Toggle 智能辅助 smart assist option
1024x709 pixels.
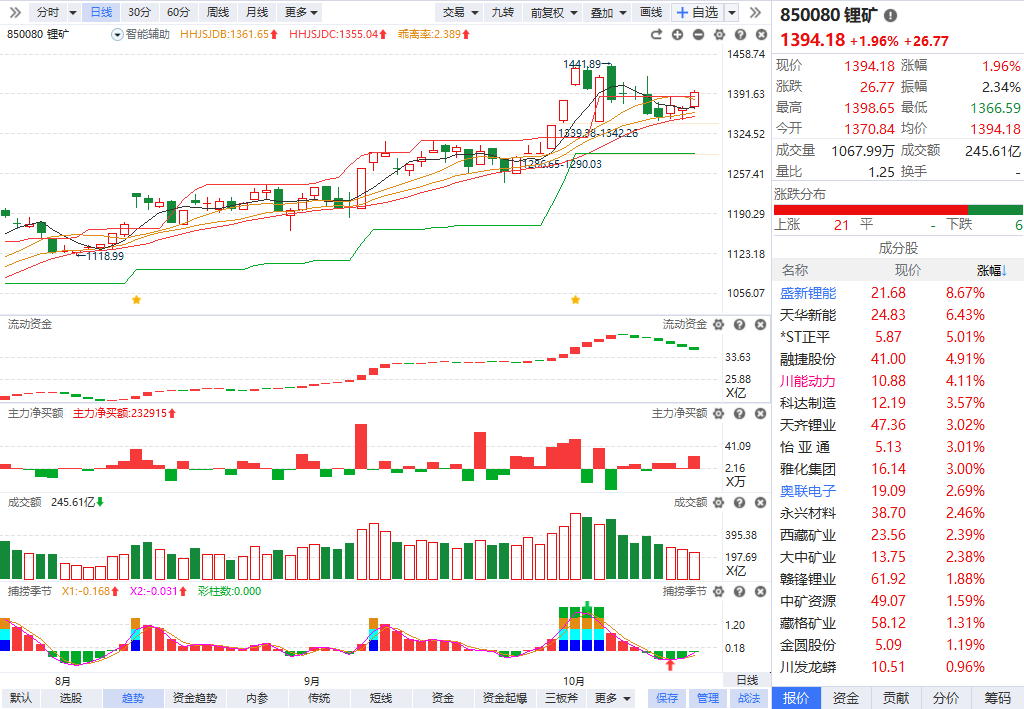[x=142, y=34]
